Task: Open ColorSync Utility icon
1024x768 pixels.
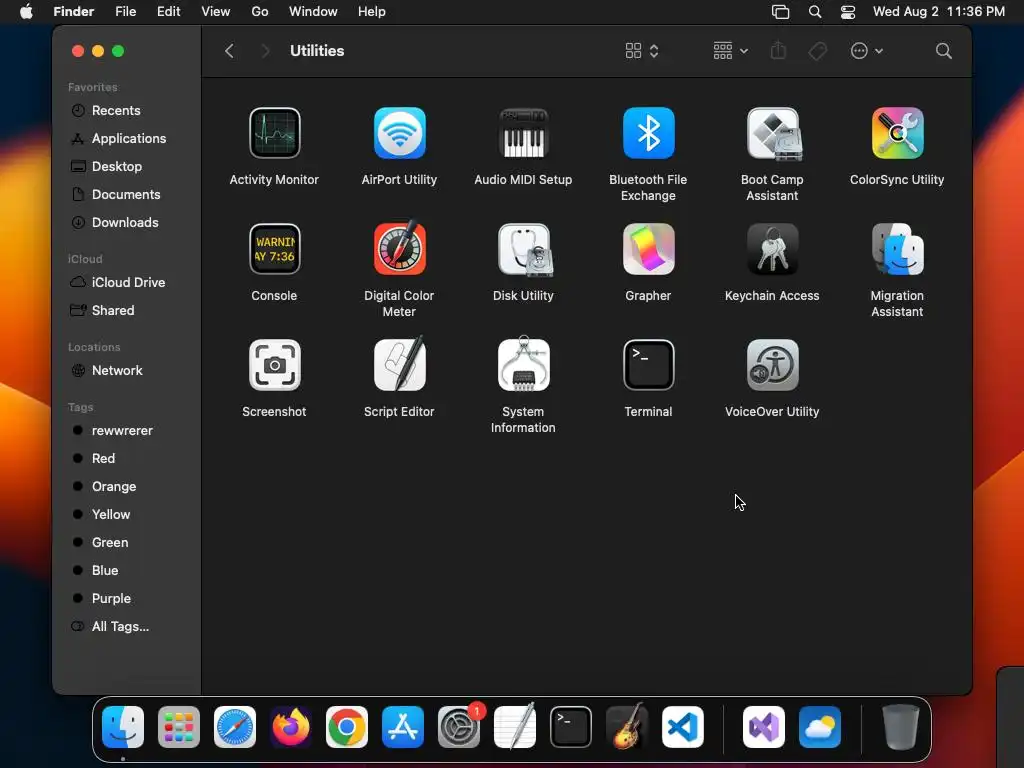Action: click(x=897, y=133)
